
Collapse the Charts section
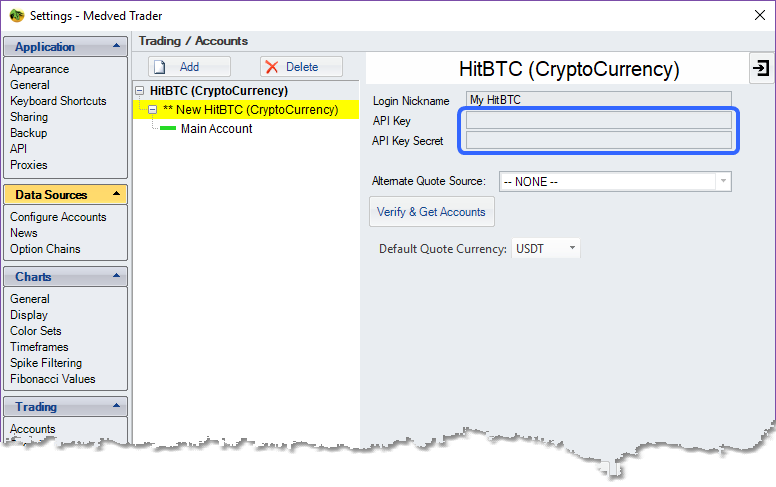tap(116, 276)
